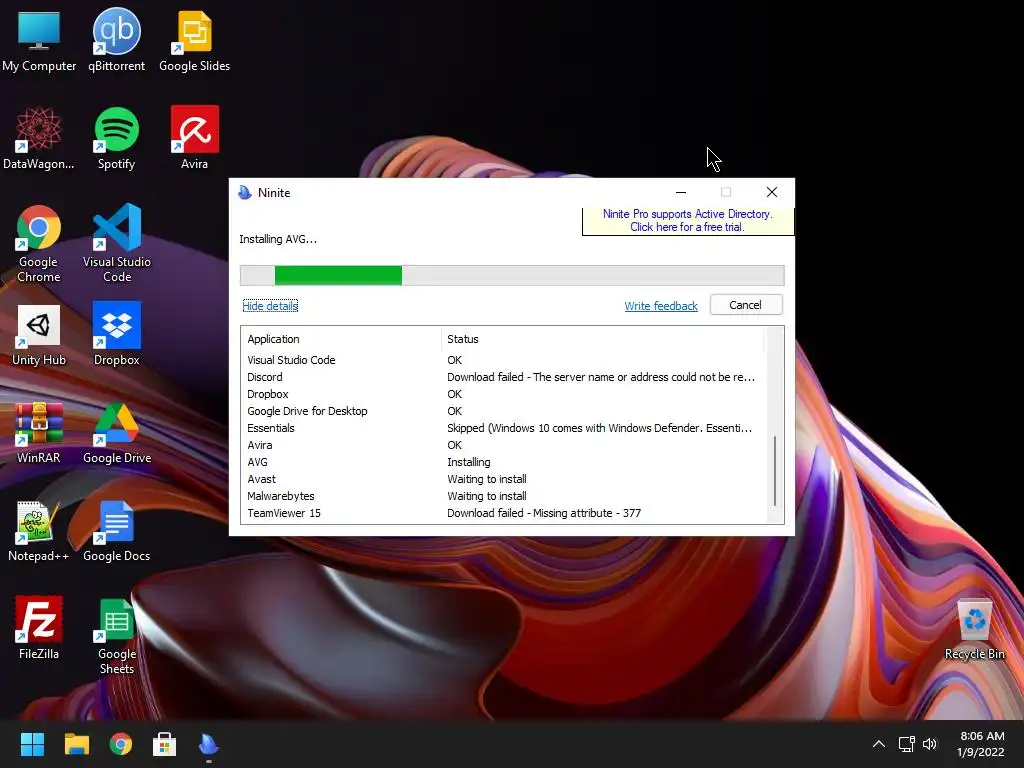
Task: Launch Google Chrome desktop shortcut
Action: click(39, 244)
